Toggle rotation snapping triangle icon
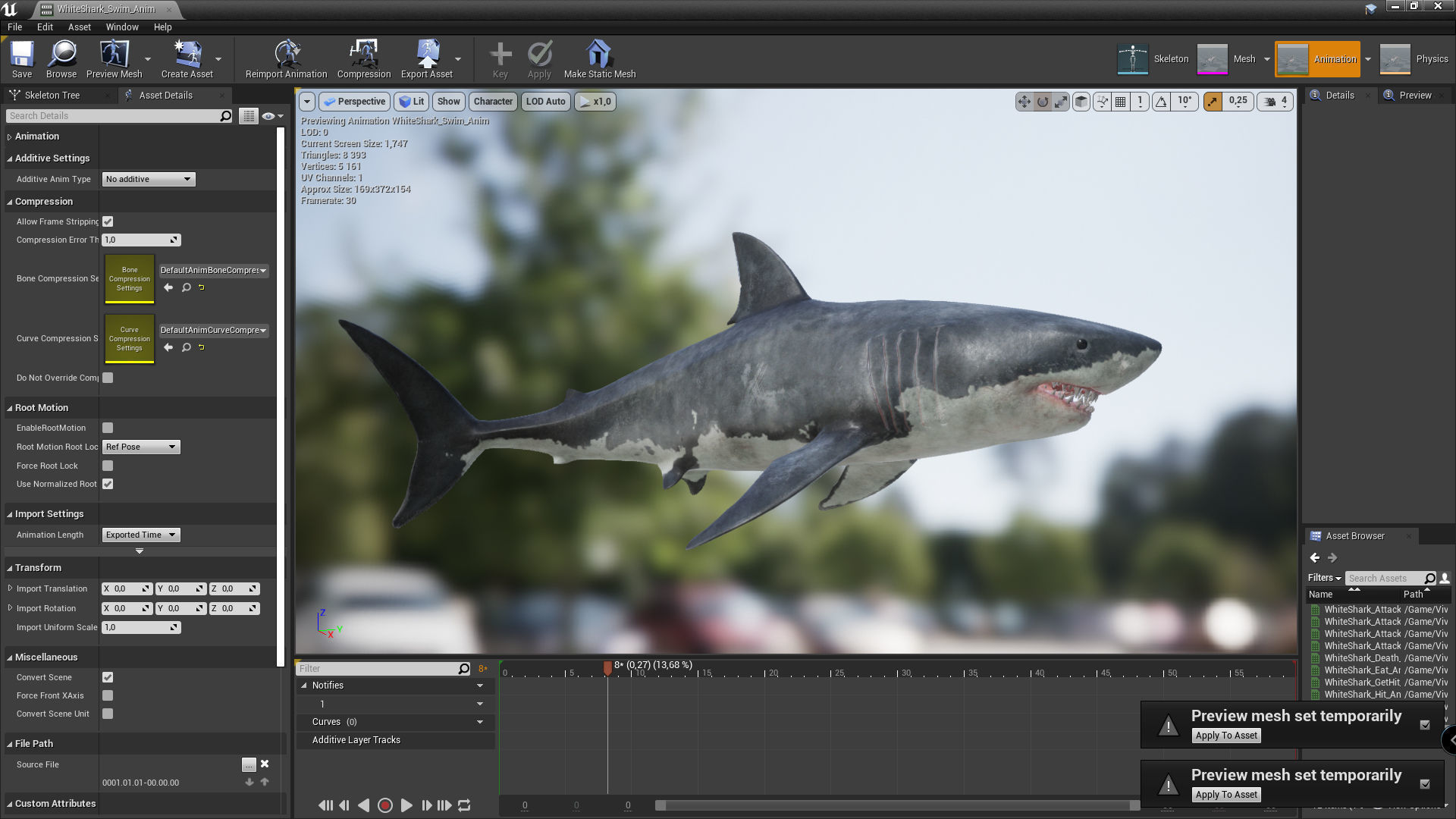Image resolution: width=1456 pixels, height=819 pixels. [1162, 102]
